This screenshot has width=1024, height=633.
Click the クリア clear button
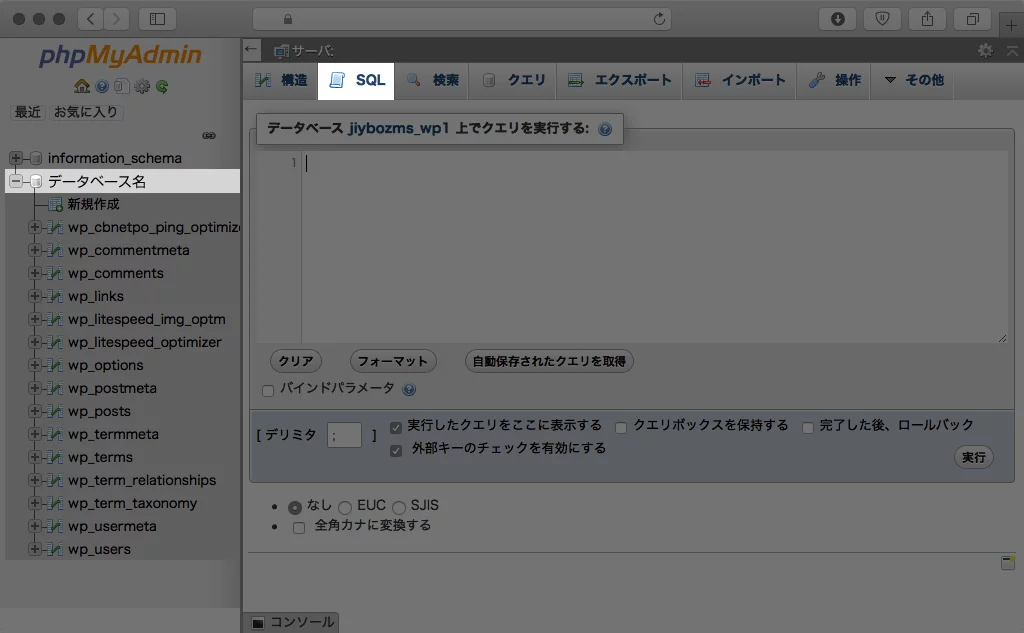[x=296, y=361]
